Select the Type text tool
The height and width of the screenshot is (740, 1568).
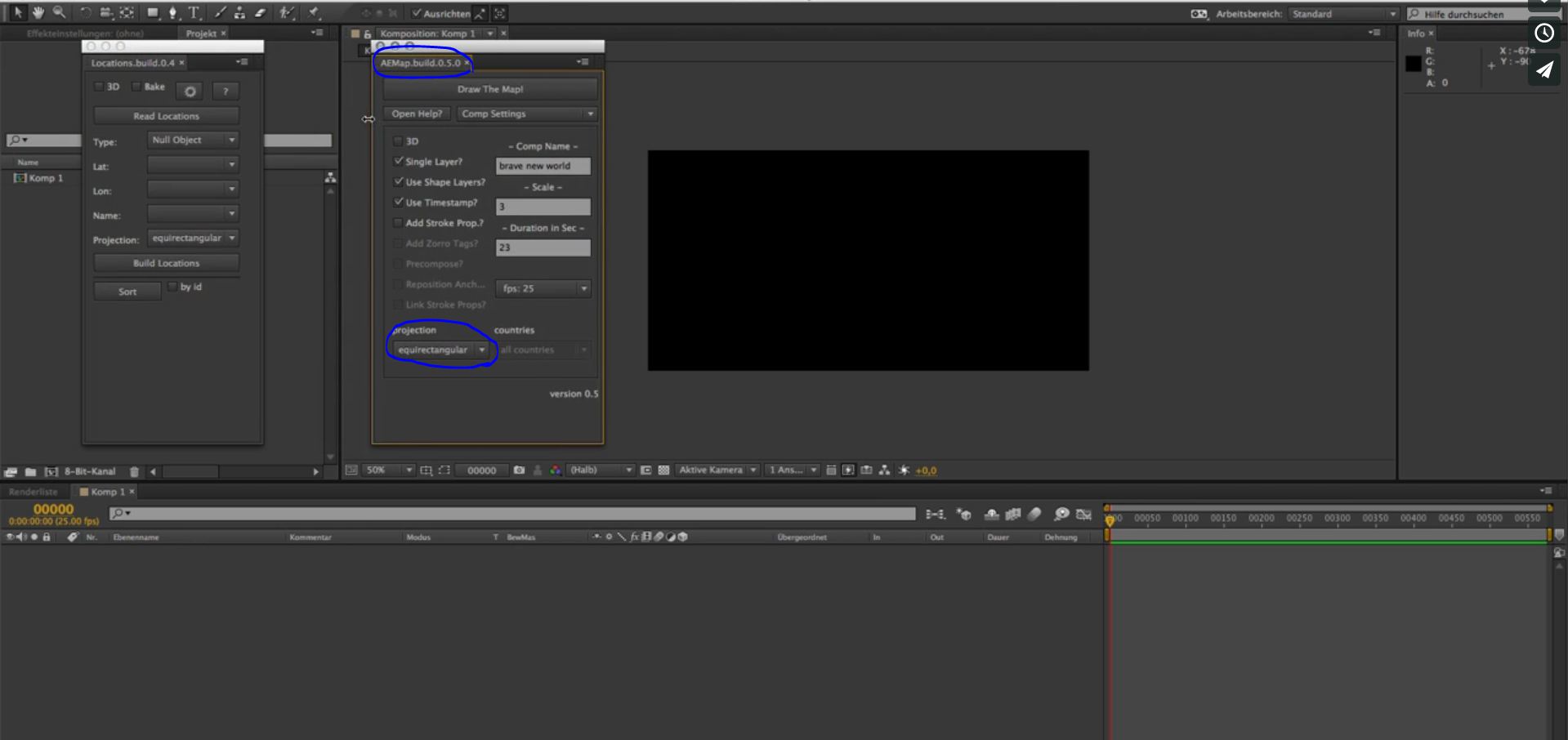(194, 13)
